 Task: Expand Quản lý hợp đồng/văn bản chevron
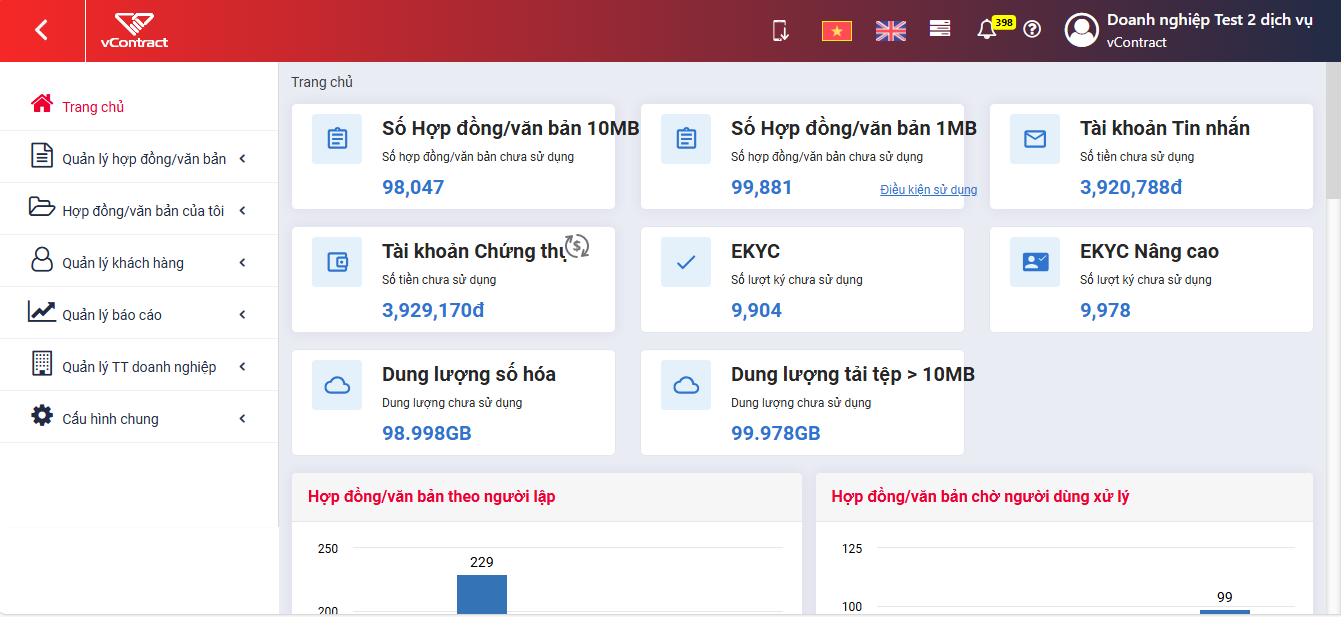pyautogui.click(x=242, y=159)
